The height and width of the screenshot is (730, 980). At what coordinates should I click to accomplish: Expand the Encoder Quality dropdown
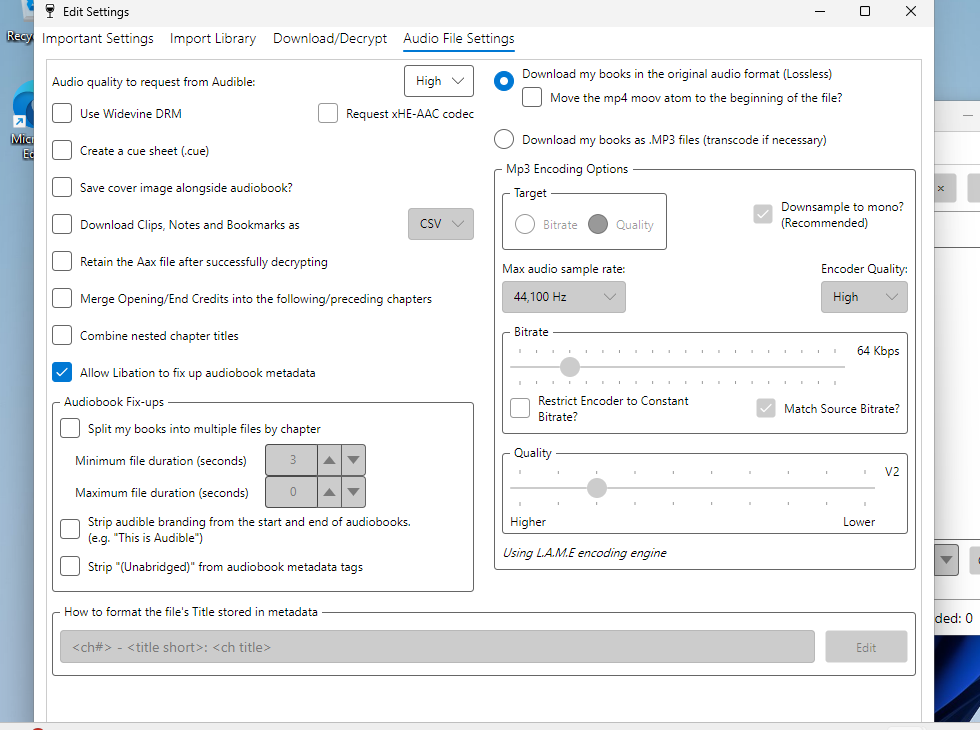[x=864, y=297]
